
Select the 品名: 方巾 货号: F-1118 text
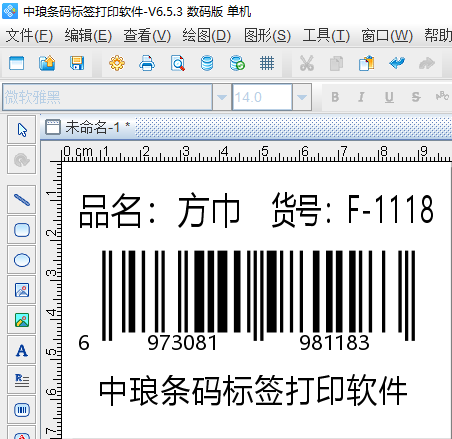coord(256,210)
